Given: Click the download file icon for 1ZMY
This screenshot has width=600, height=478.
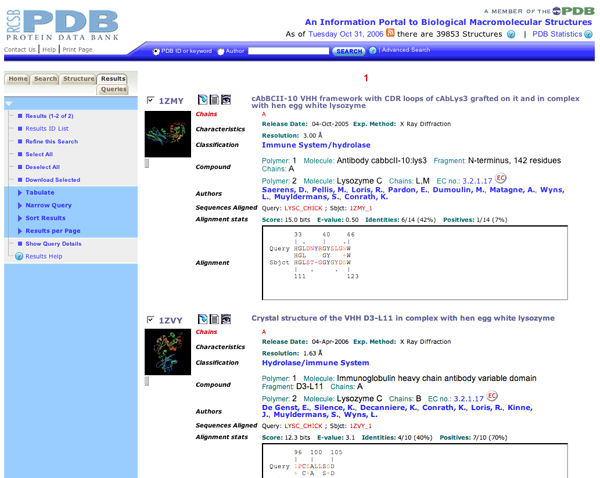Looking at the screenshot, I should click(201, 99).
